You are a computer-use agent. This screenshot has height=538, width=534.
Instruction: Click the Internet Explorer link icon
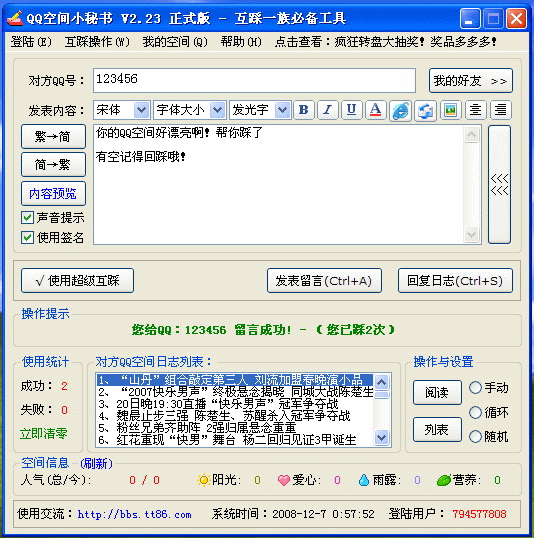coord(400,111)
